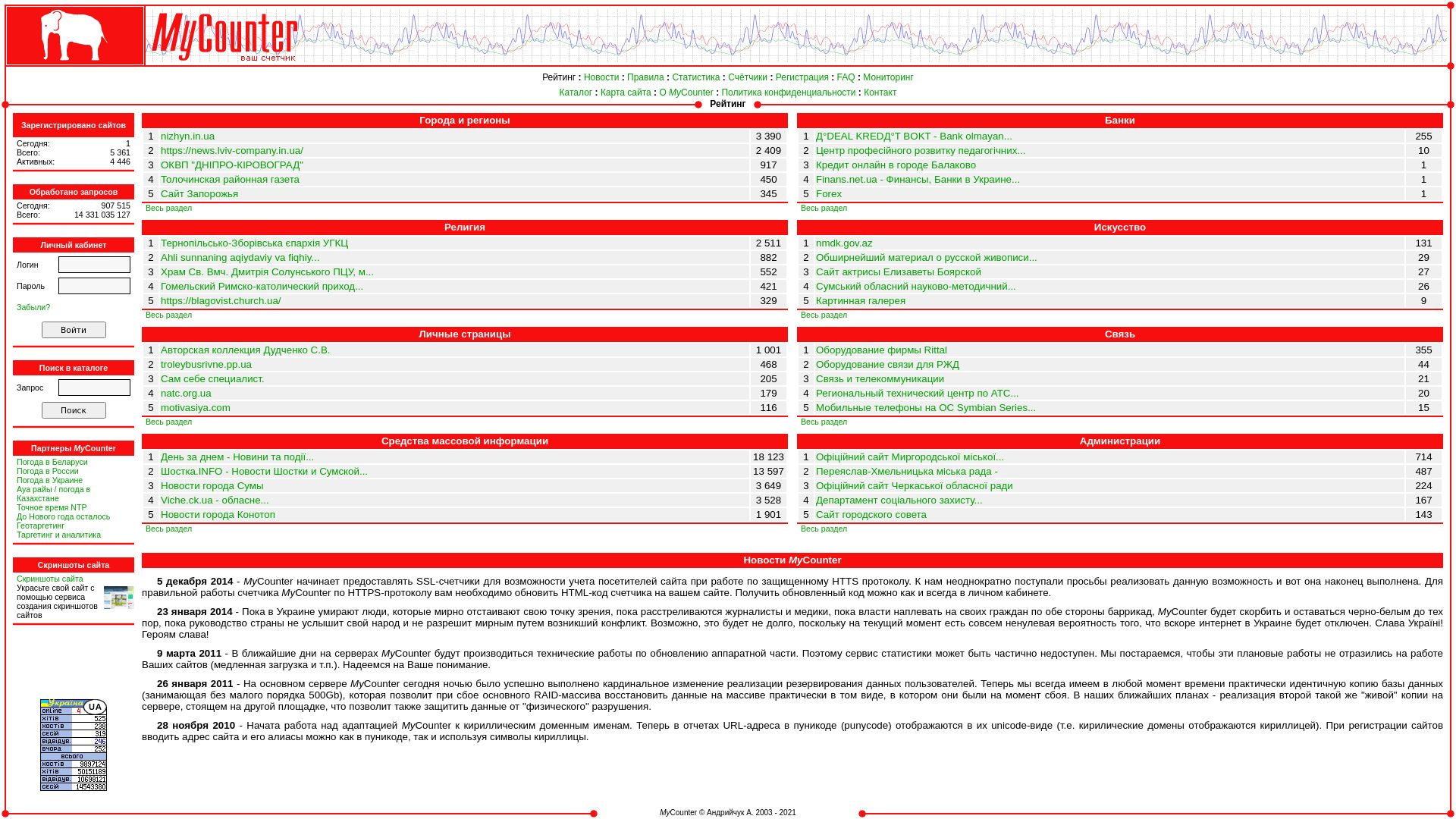Open Весь раздел under Города и регионы
The image size is (1456, 819).
[x=168, y=208]
